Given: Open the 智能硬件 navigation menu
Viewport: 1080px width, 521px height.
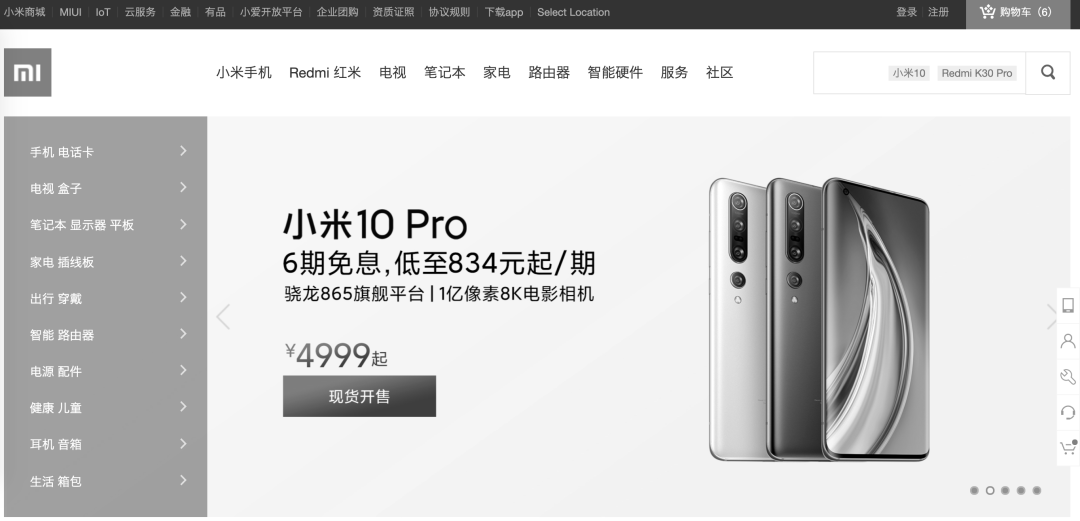Looking at the screenshot, I should coord(615,72).
